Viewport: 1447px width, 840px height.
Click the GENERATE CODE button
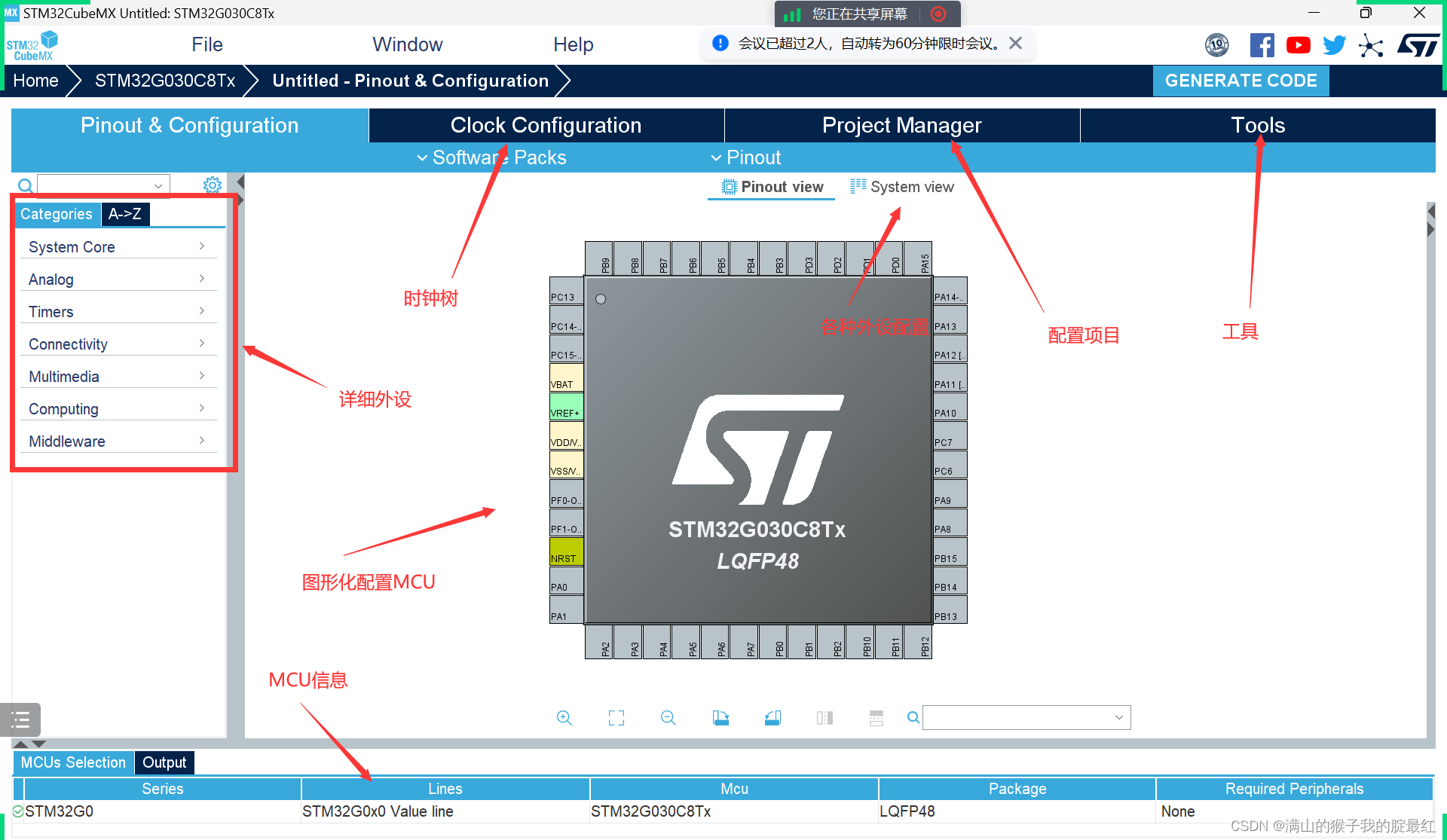tap(1241, 81)
